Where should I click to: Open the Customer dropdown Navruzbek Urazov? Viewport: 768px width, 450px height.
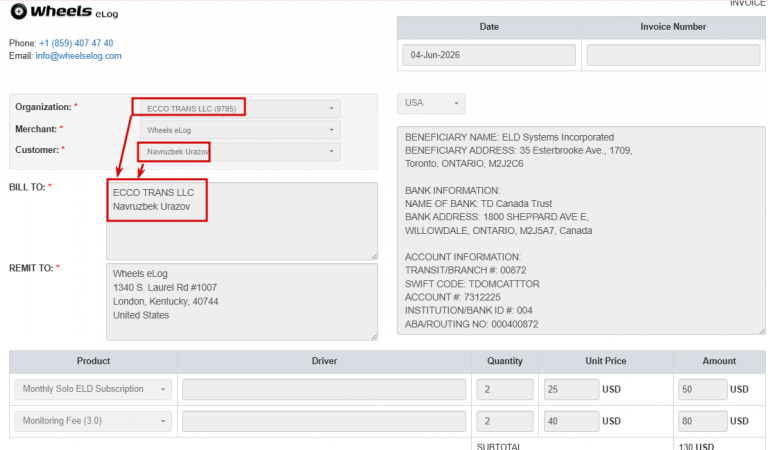240,151
